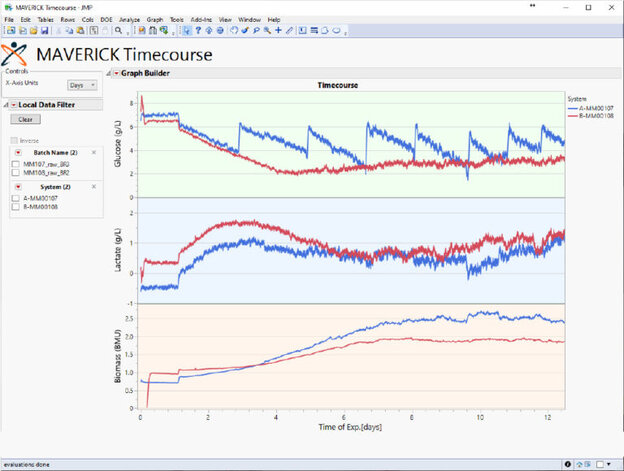Collapse the Local Data Filter disclosure triangle

[6, 105]
